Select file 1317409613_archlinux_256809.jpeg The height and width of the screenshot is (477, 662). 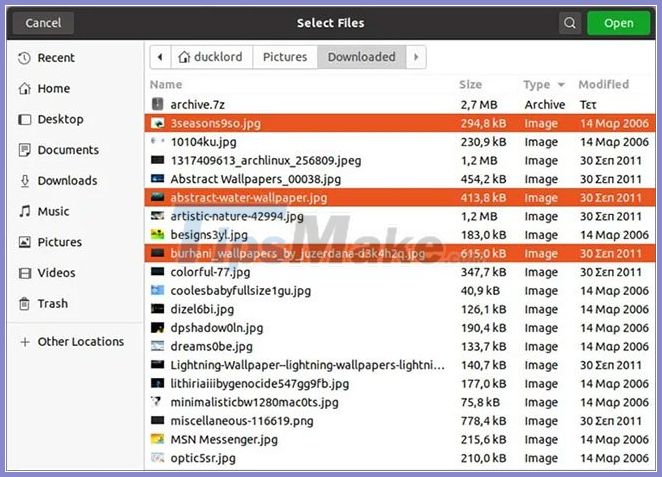click(400, 160)
